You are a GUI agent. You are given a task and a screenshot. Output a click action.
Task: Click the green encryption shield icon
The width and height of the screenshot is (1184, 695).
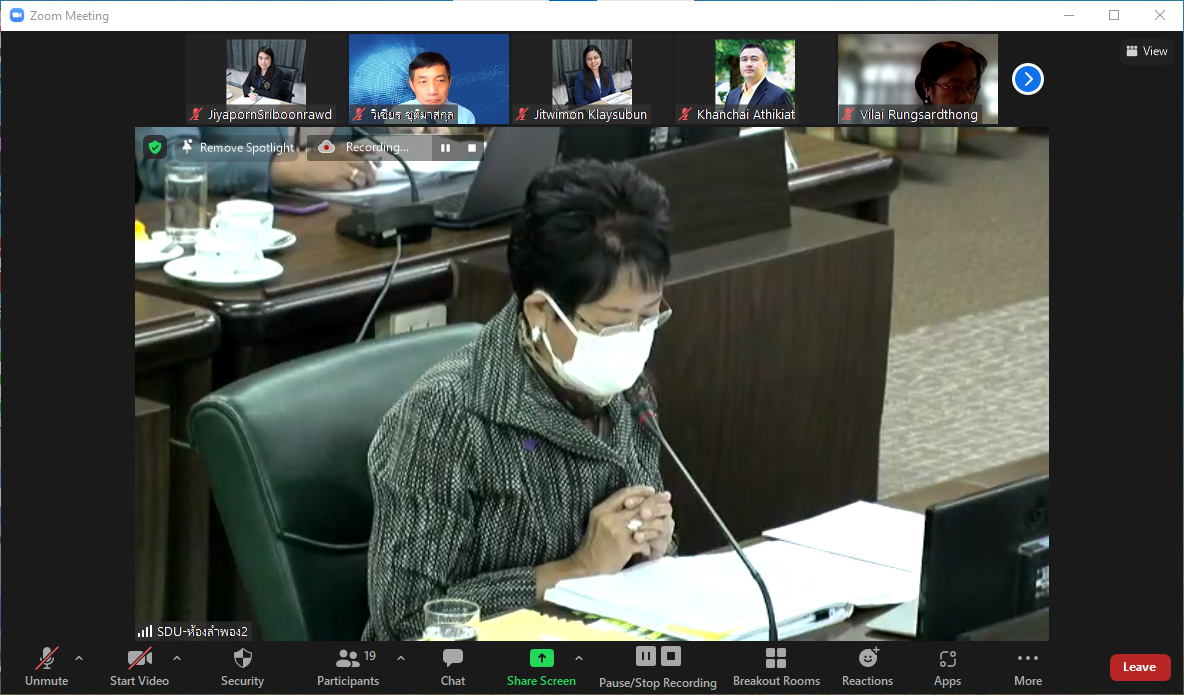(x=155, y=147)
